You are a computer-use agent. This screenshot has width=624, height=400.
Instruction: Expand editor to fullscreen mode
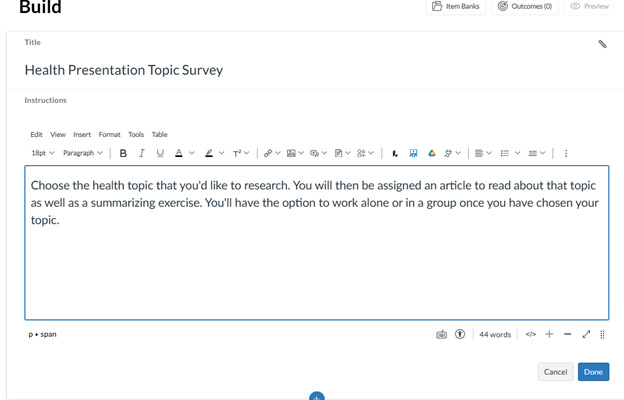click(x=586, y=334)
